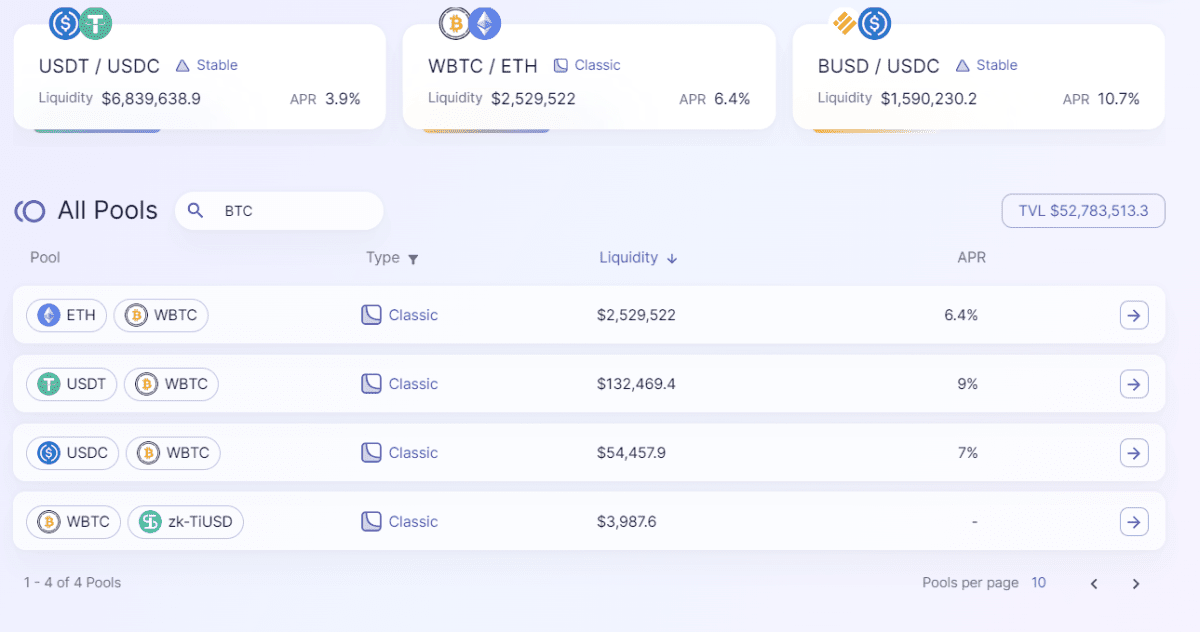The width and height of the screenshot is (1200, 632).
Task: Click the Liquidity descending sort arrow
Action: [672, 258]
